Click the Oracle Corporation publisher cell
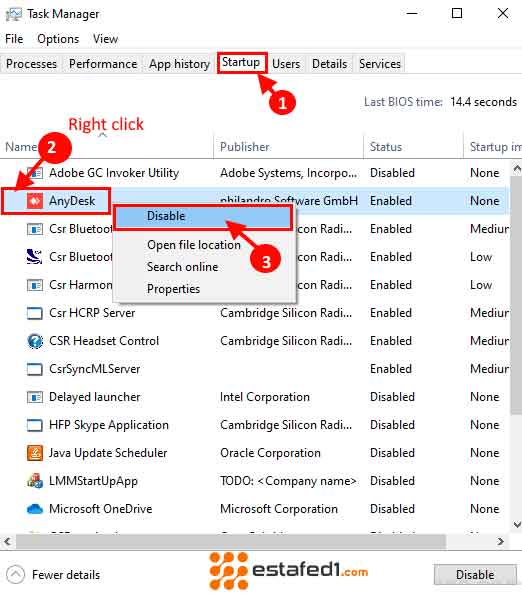Viewport: 522px width, 595px height. tap(270, 453)
